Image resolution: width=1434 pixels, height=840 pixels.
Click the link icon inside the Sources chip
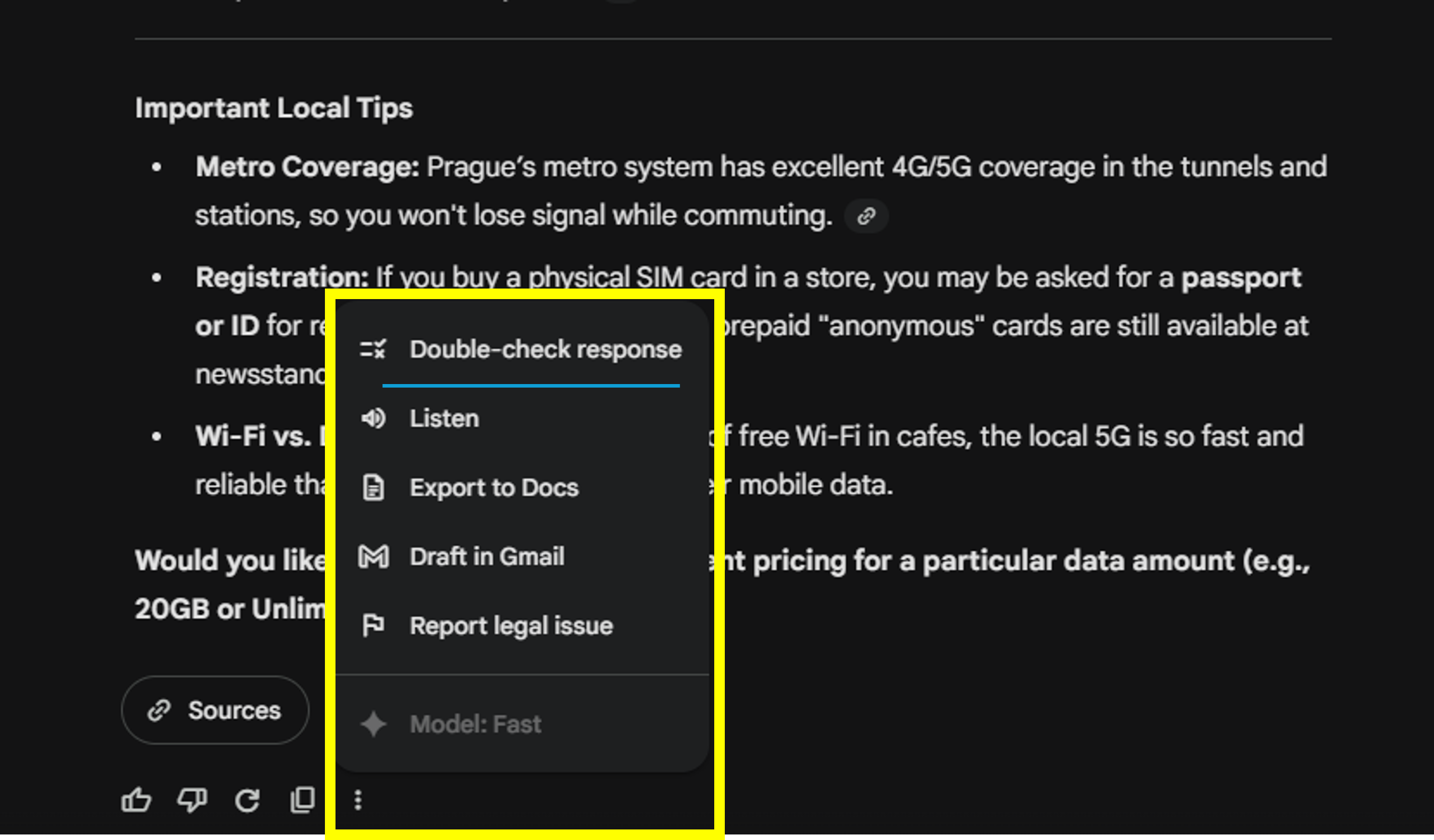click(158, 710)
